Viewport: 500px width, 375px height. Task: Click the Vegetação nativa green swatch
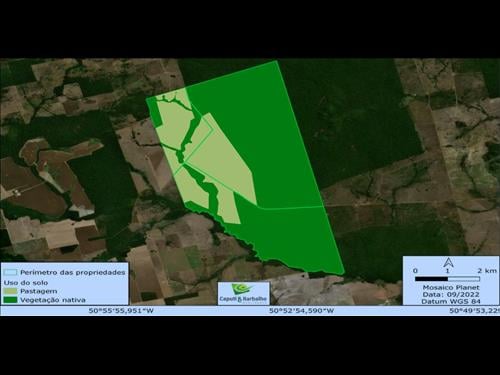point(10,300)
